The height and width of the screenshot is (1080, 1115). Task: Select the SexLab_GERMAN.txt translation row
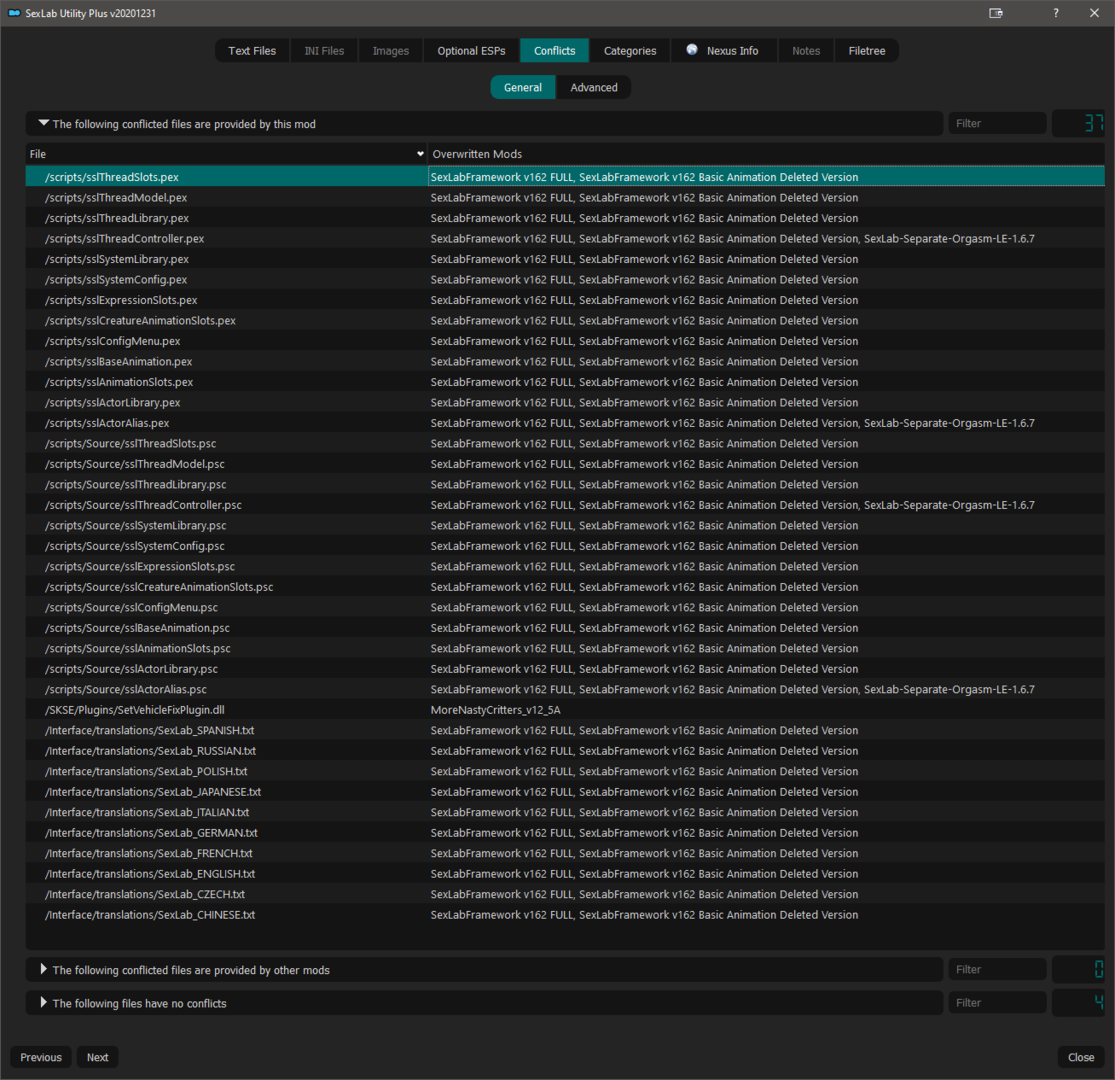(565, 833)
